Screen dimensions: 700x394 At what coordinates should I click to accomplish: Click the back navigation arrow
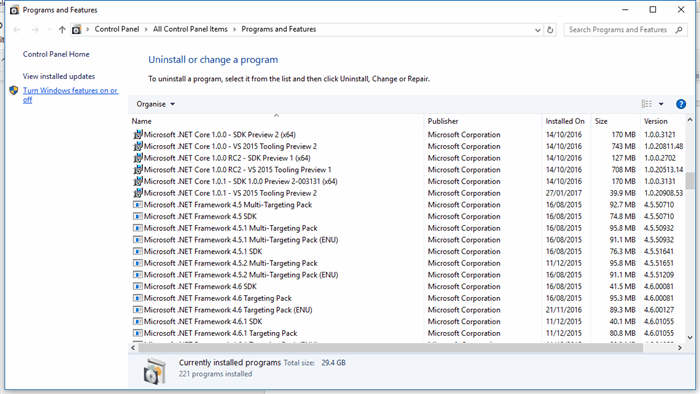(17, 29)
